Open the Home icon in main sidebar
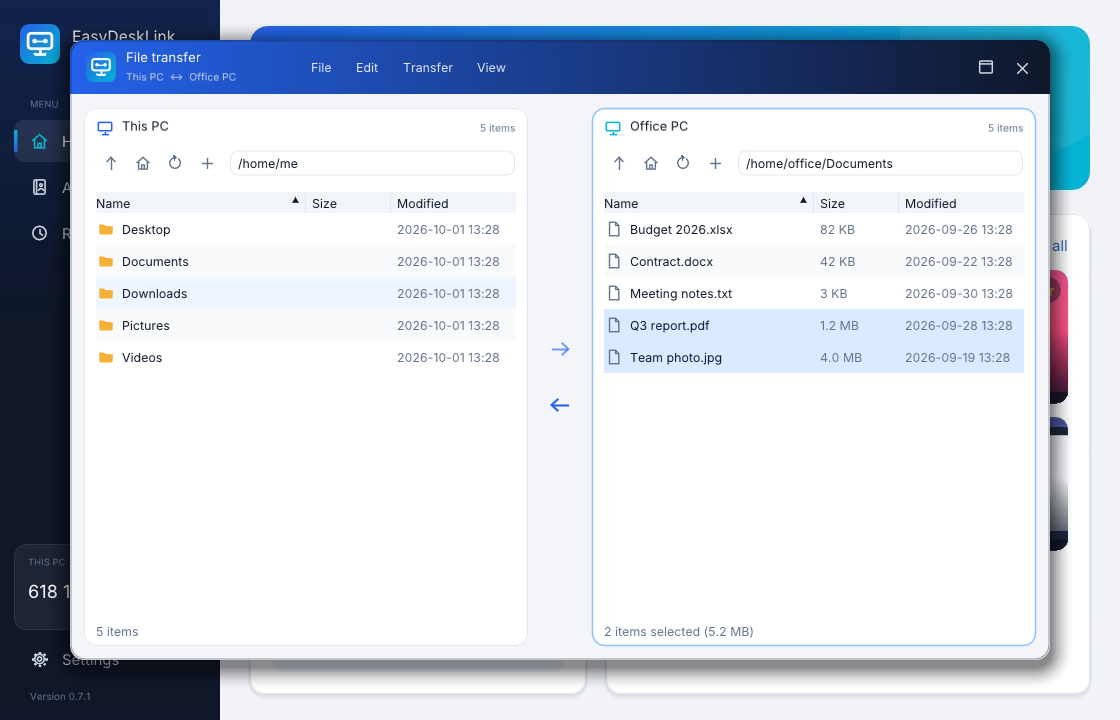Viewport: 1120px width, 720px height. pyautogui.click(x=39, y=141)
